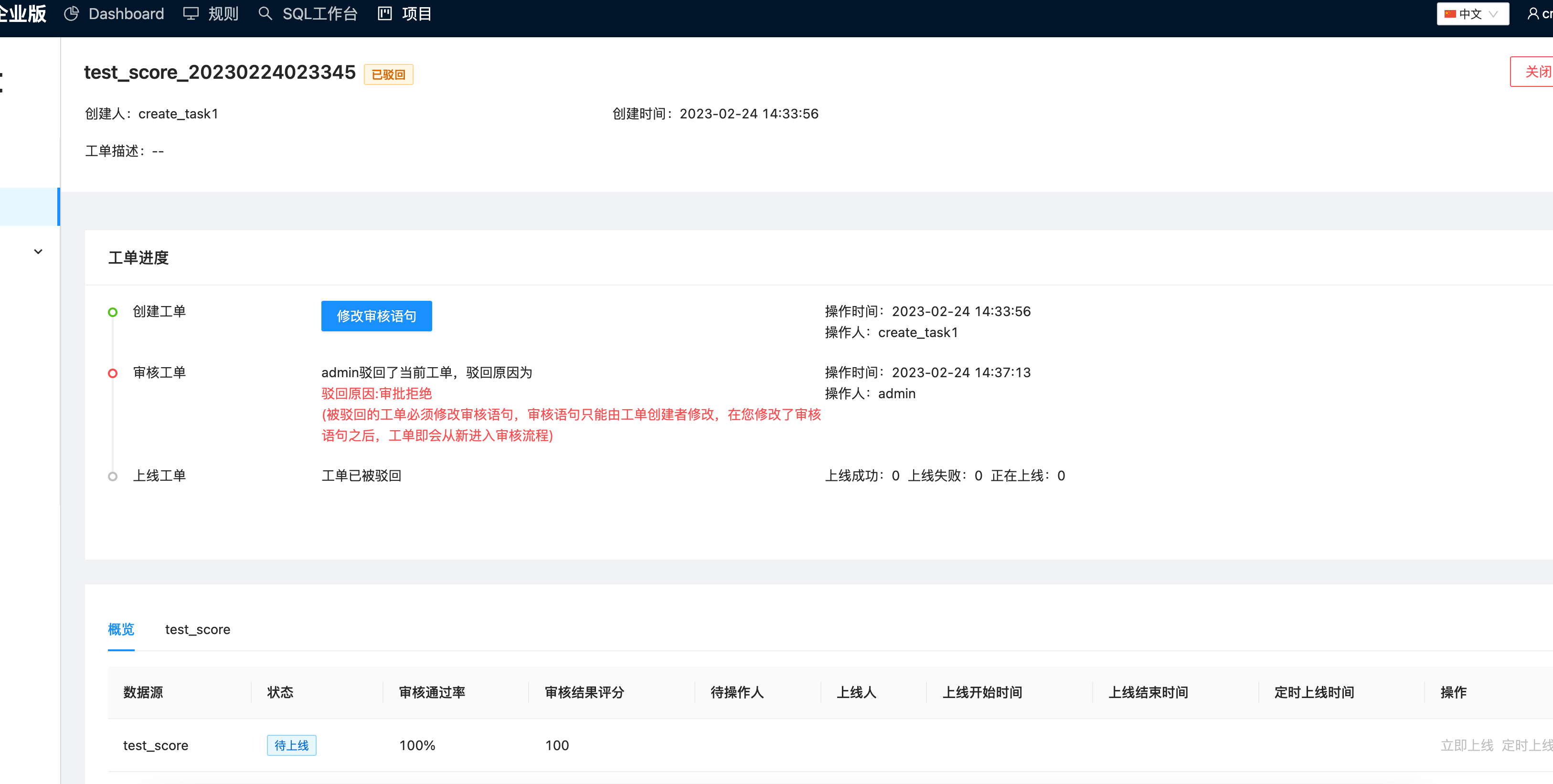
Task: Select Dashboard in the top menu bar
Action: (x=126, y=13)
